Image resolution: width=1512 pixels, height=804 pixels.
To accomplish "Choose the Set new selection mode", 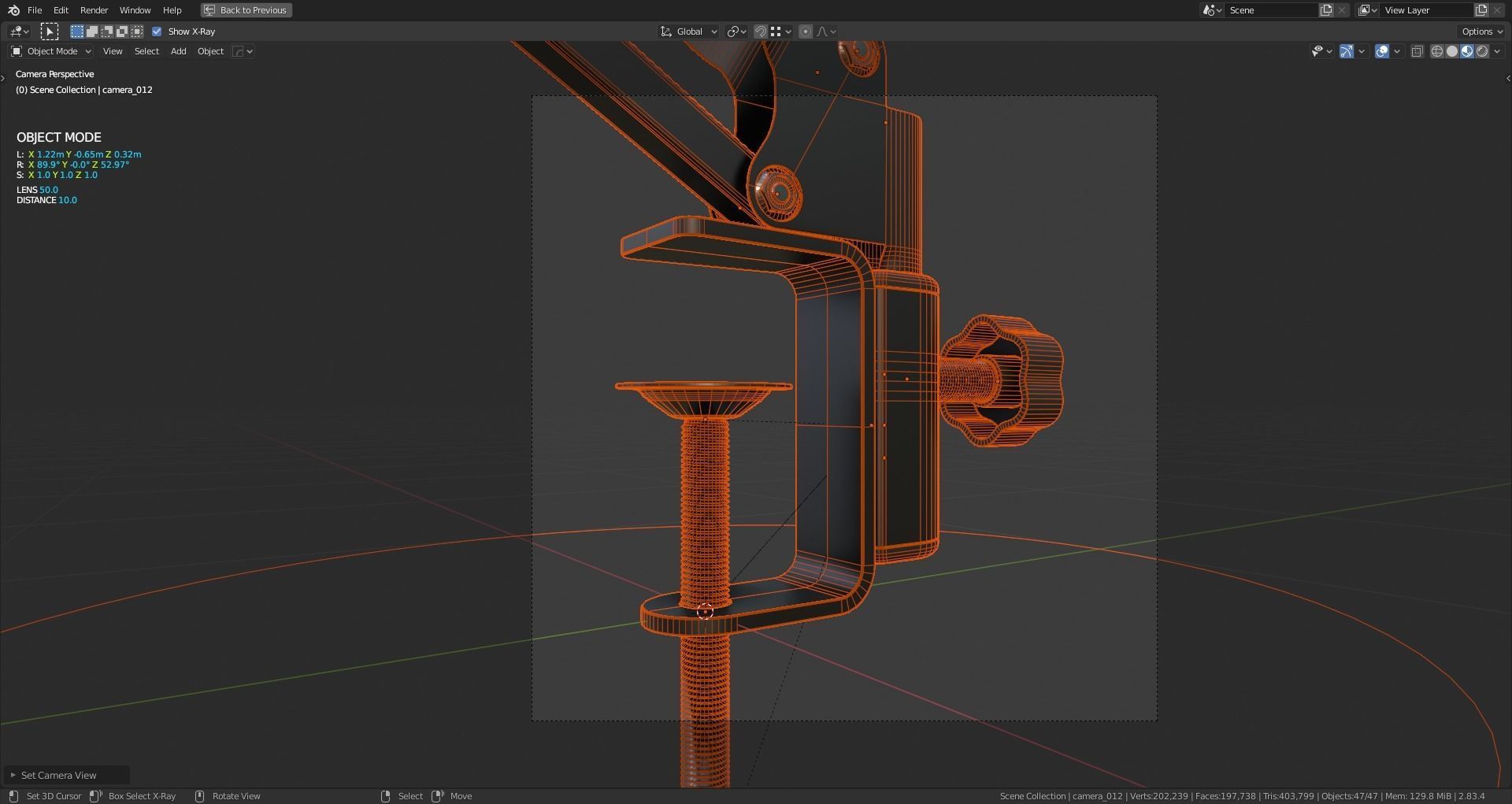I will tap(76, 31).
